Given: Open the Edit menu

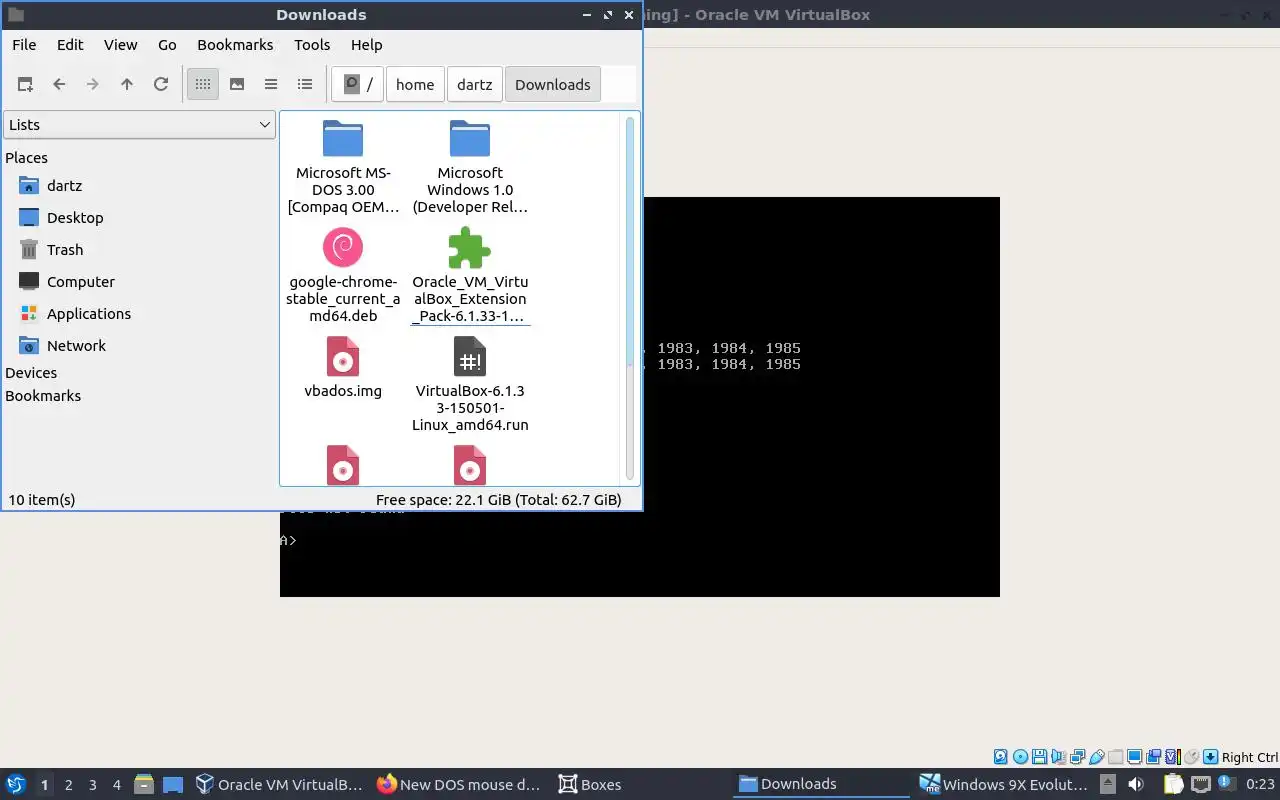Looking at the screenshot, I should pos(70,45).
